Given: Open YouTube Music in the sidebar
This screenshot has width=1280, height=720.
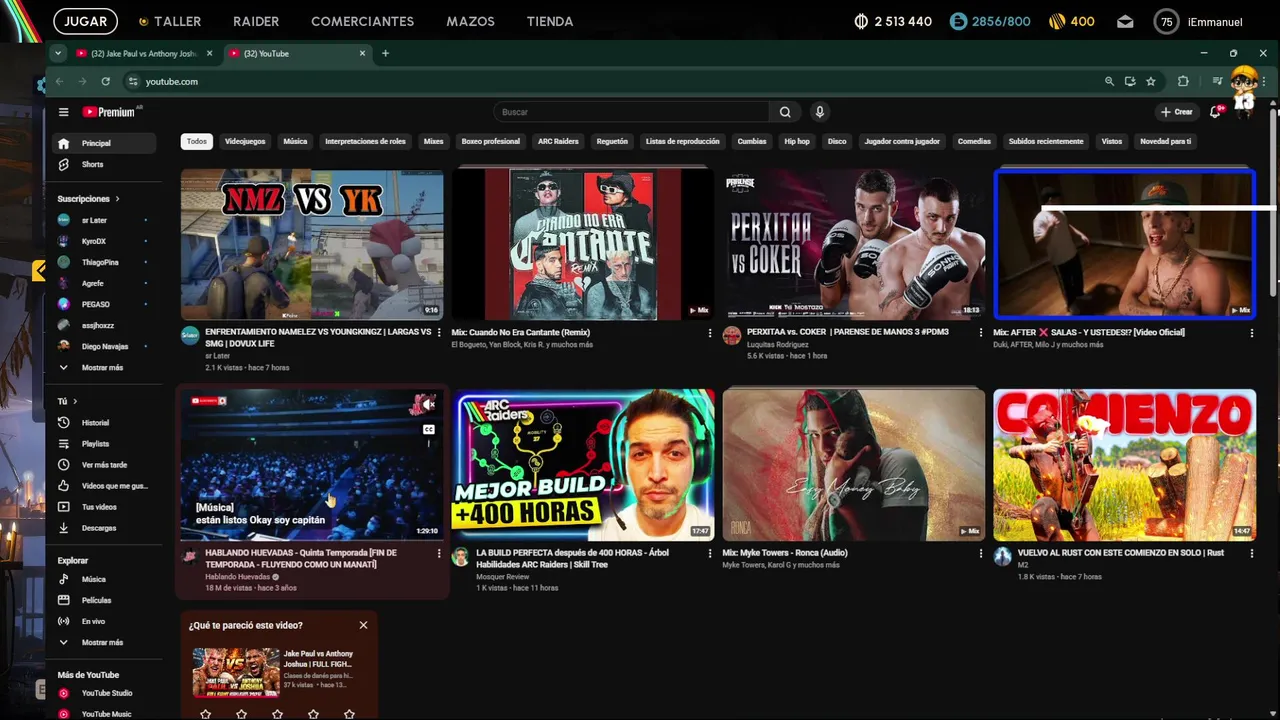Looking at the screenshot, I should [x=104, y=714].
